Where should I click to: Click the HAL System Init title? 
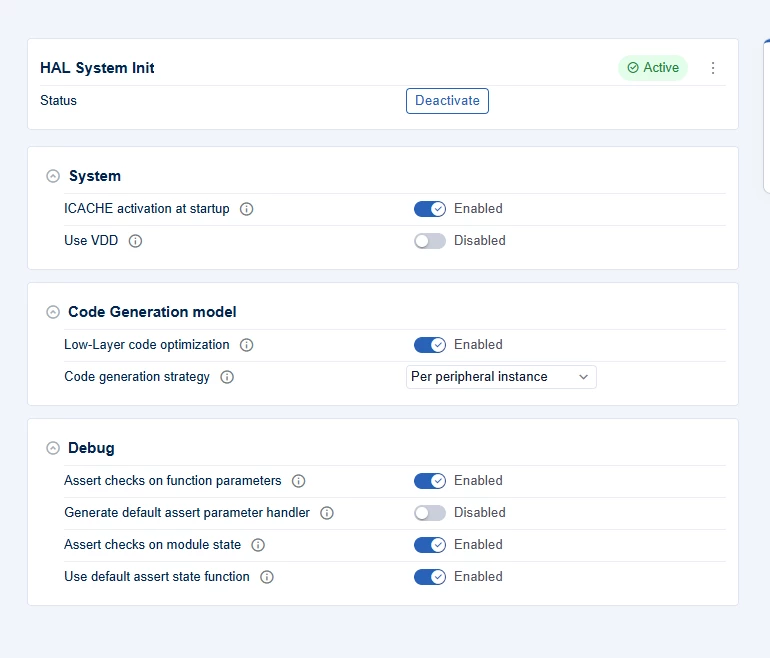click(97, 68)
